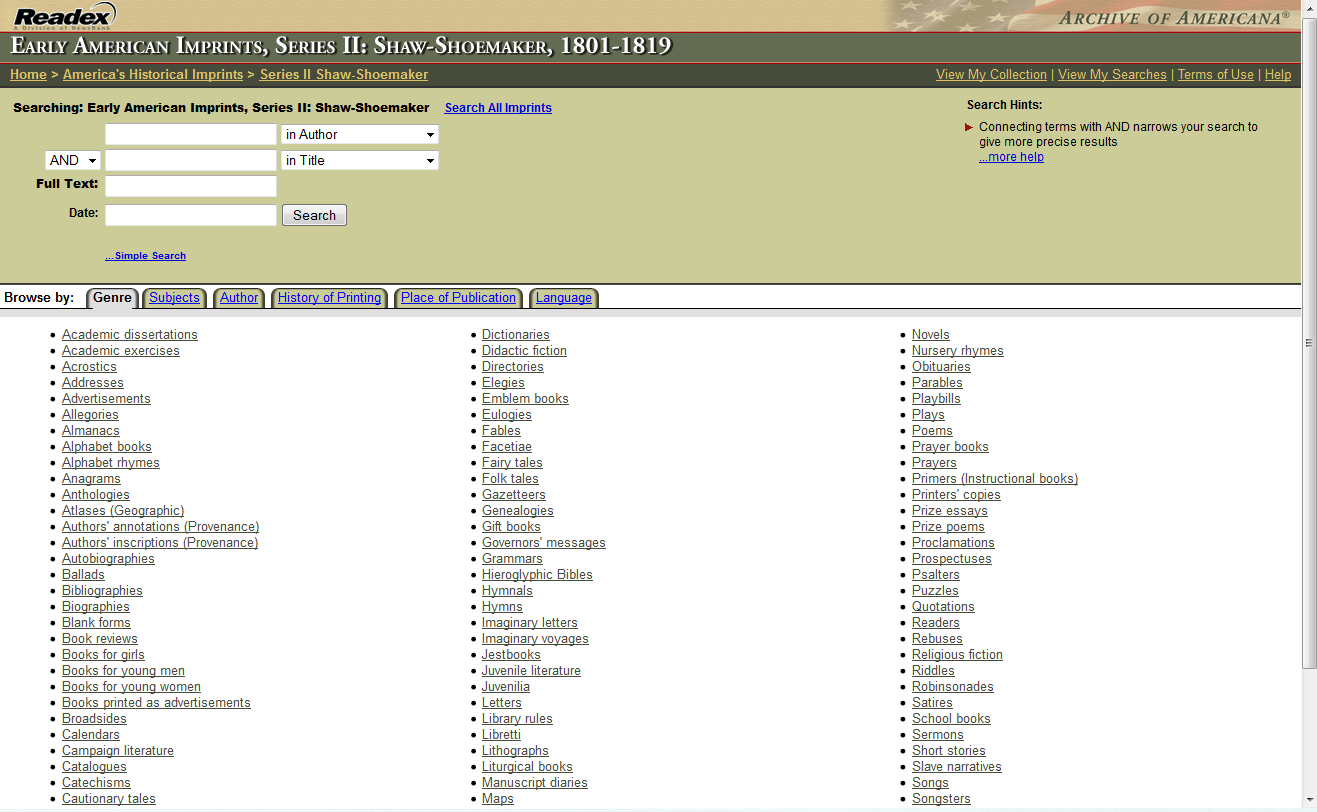Browse the Slave narratives genre
This screenshot has width=1317, height=812.
(957, 767)
